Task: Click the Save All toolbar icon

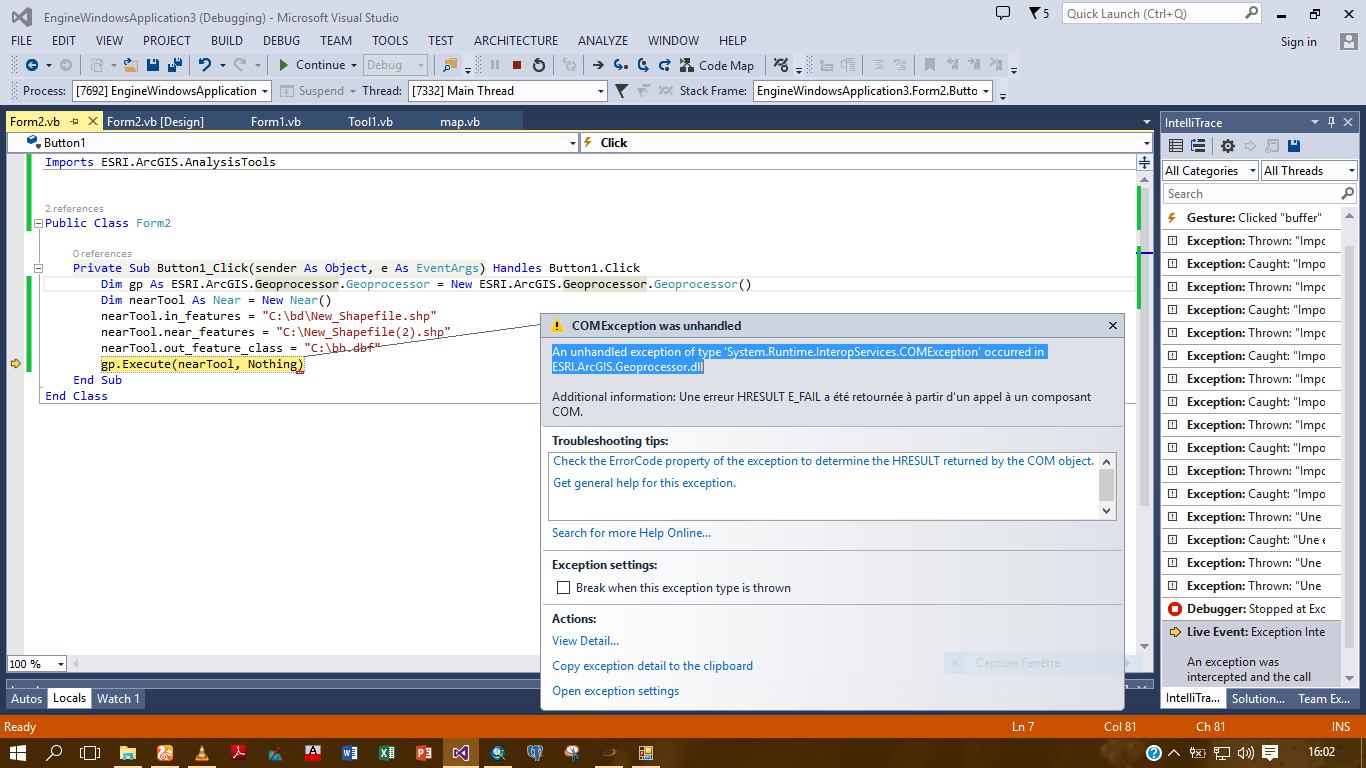Action: 175,65
